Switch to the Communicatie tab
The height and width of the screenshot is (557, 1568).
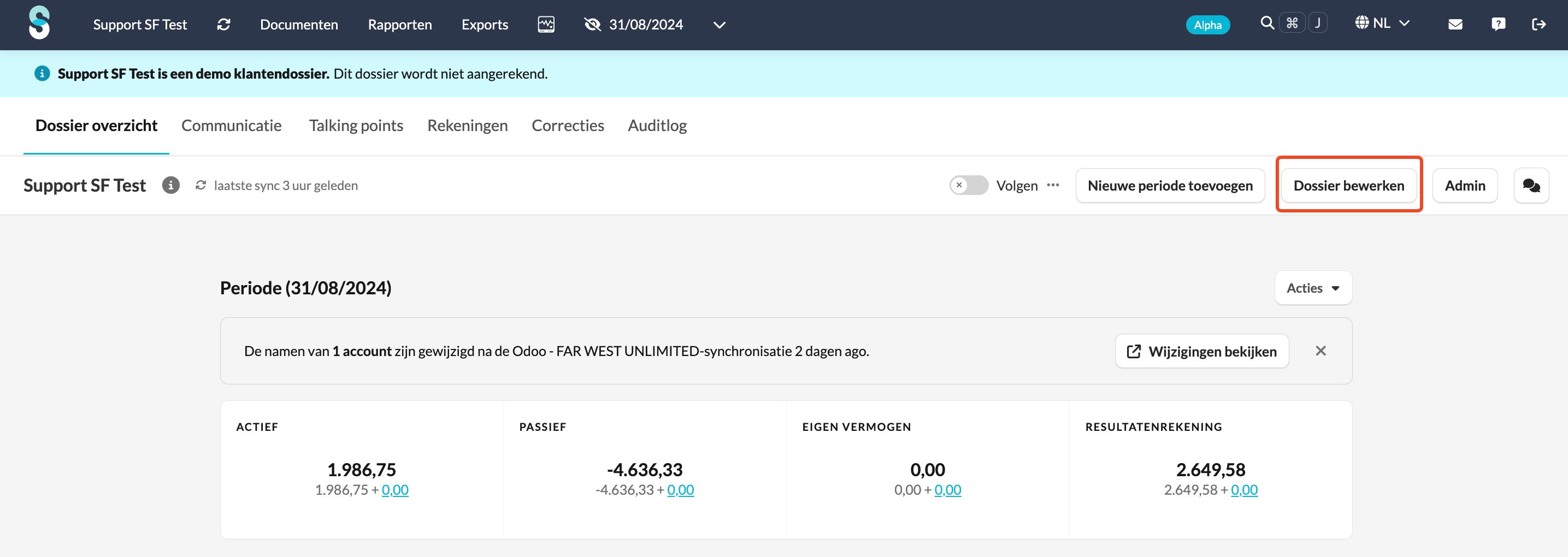tap(231, 125)
